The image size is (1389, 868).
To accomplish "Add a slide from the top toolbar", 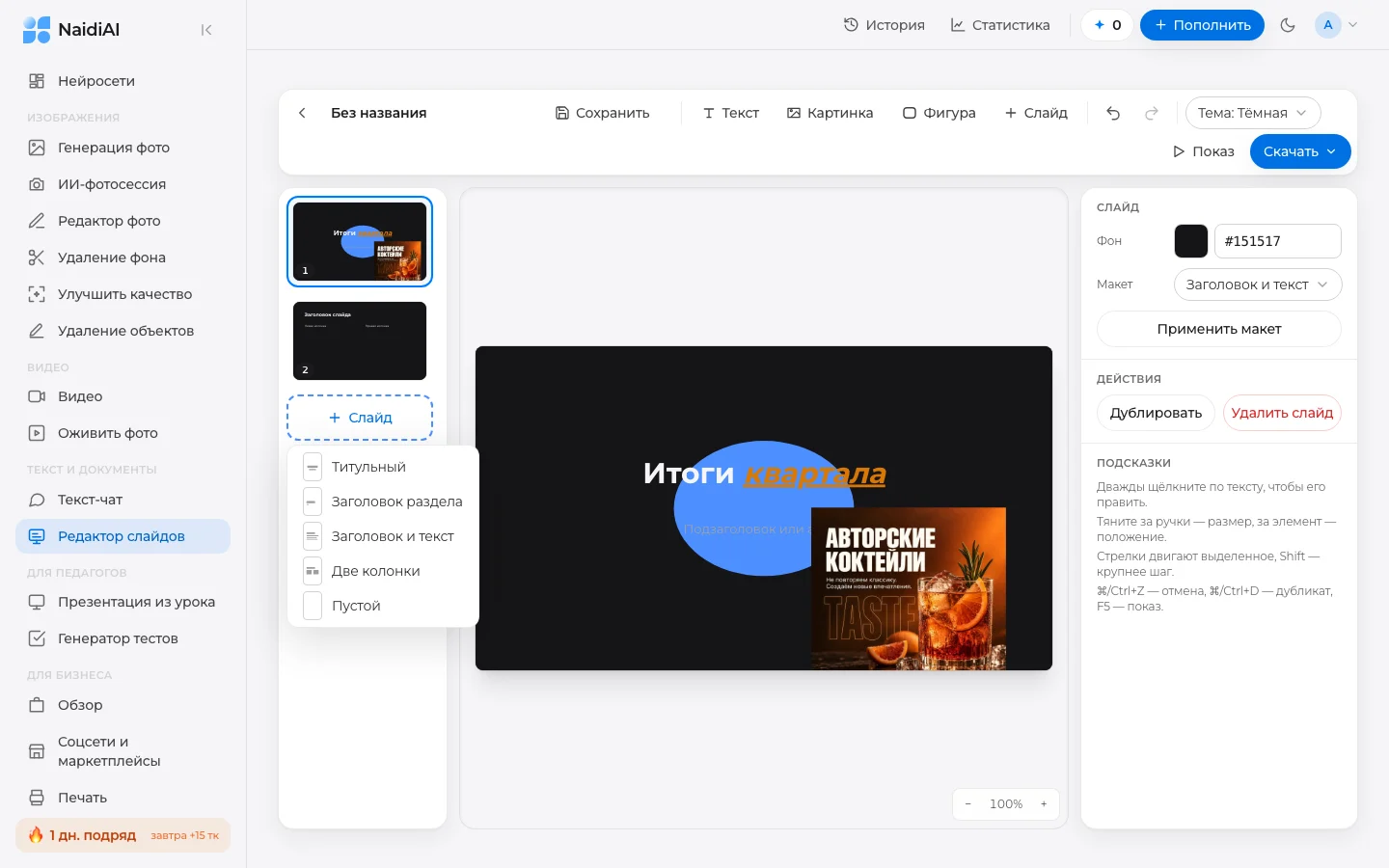I will pos(1036,113).
